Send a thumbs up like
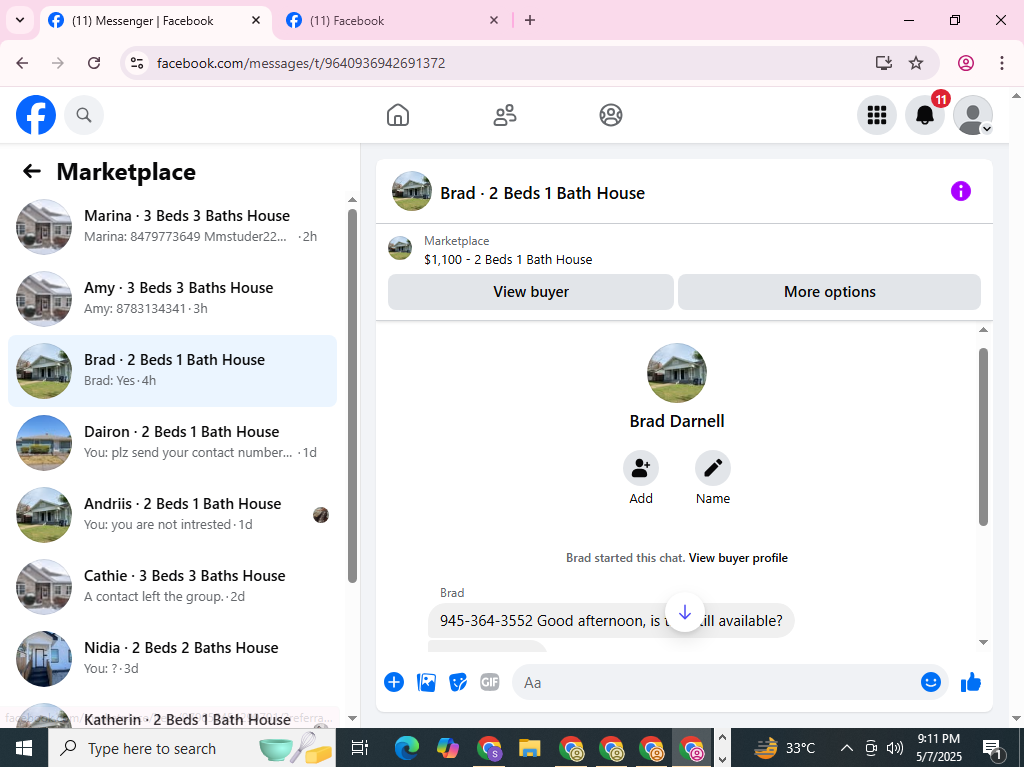 [x=971, y=683]
